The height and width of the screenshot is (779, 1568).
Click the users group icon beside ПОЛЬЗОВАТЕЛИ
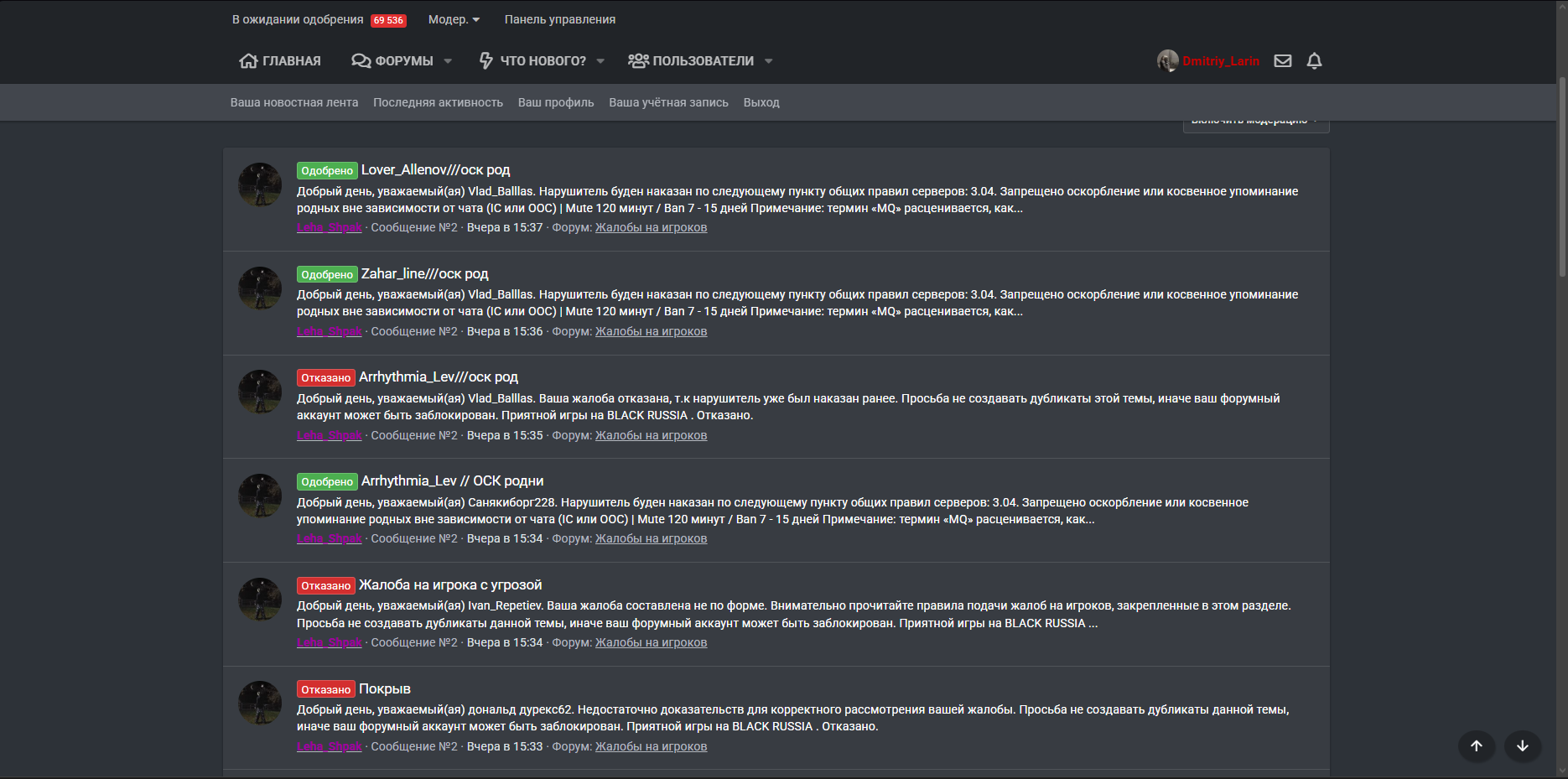coord(638,61)
